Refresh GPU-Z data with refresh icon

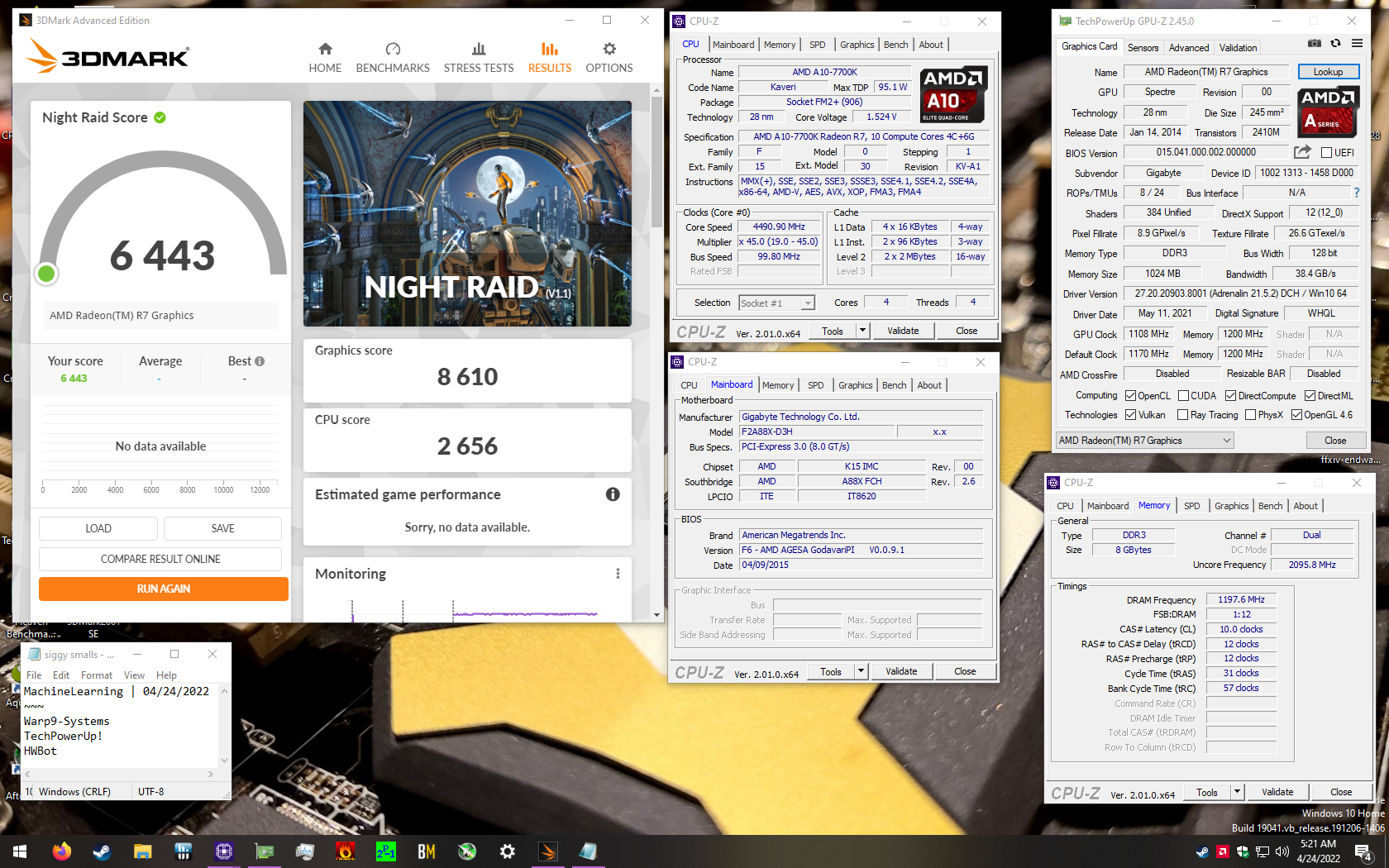coord(1336,44)
